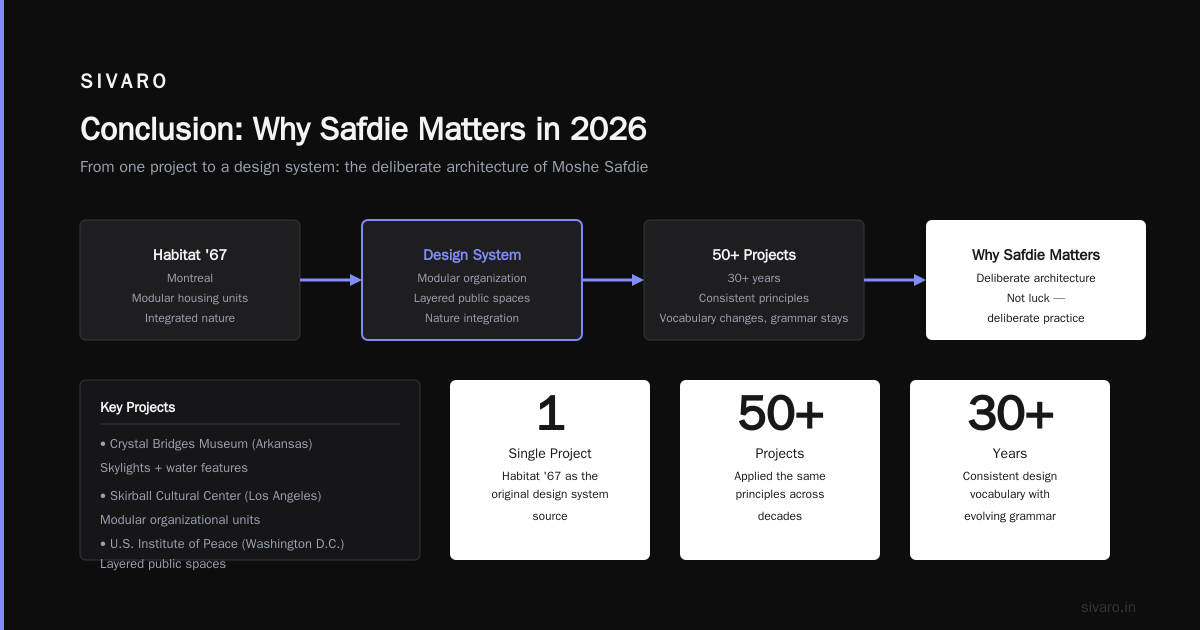Viewport: 1200px width, 630px height.
Task: Click 'Montreal' in the Habitat '67 card
Action: (x=190, y=278)
